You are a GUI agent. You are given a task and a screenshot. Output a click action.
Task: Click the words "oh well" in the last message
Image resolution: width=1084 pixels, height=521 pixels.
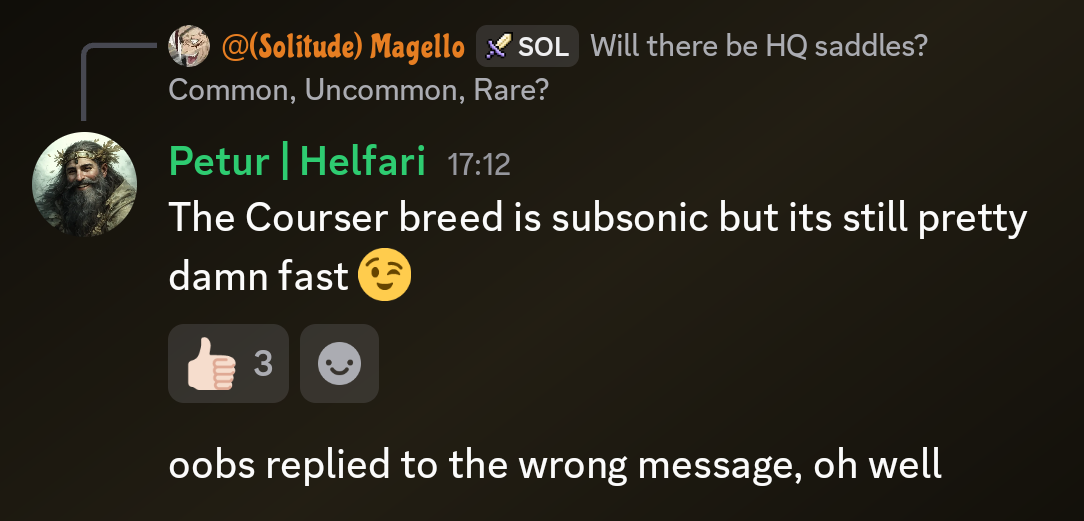pyautogui.click(x=878, y=464)
